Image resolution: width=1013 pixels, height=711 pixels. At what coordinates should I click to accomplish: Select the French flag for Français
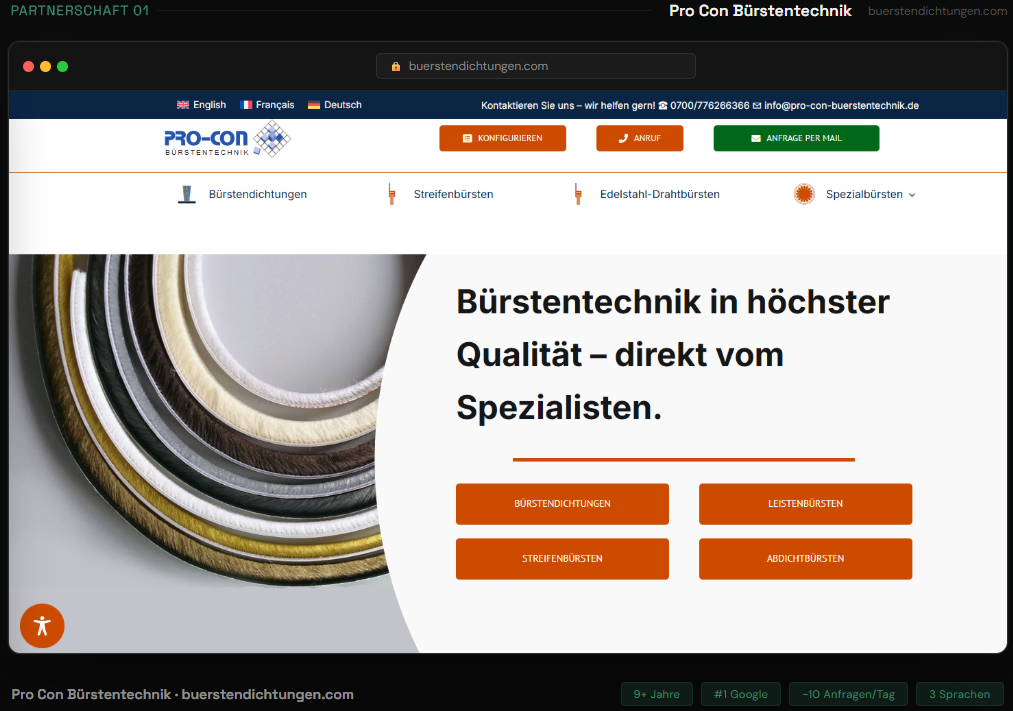coord(245,104)
